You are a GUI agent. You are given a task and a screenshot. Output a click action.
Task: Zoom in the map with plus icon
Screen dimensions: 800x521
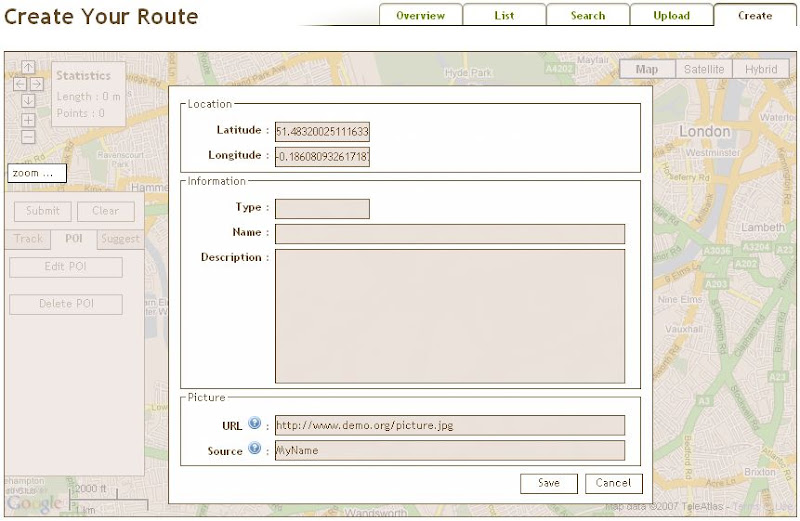click(28, 120)
